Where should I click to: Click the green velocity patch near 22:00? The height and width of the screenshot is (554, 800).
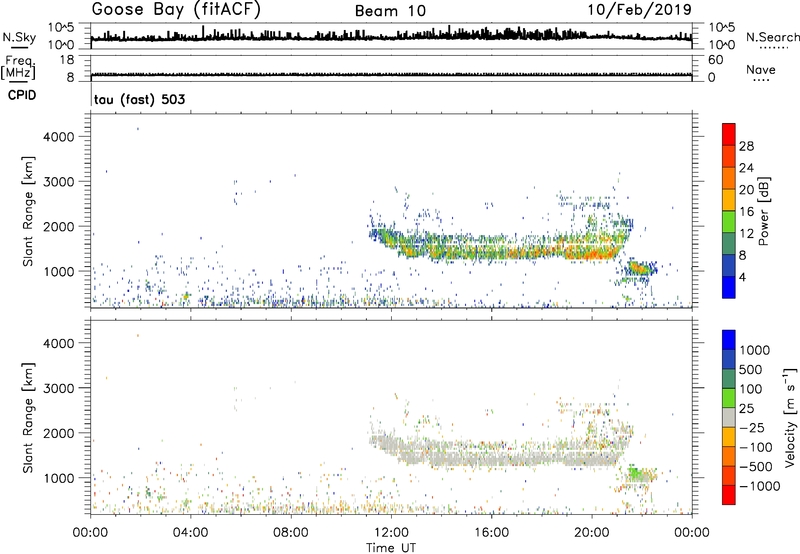(635, 472)
